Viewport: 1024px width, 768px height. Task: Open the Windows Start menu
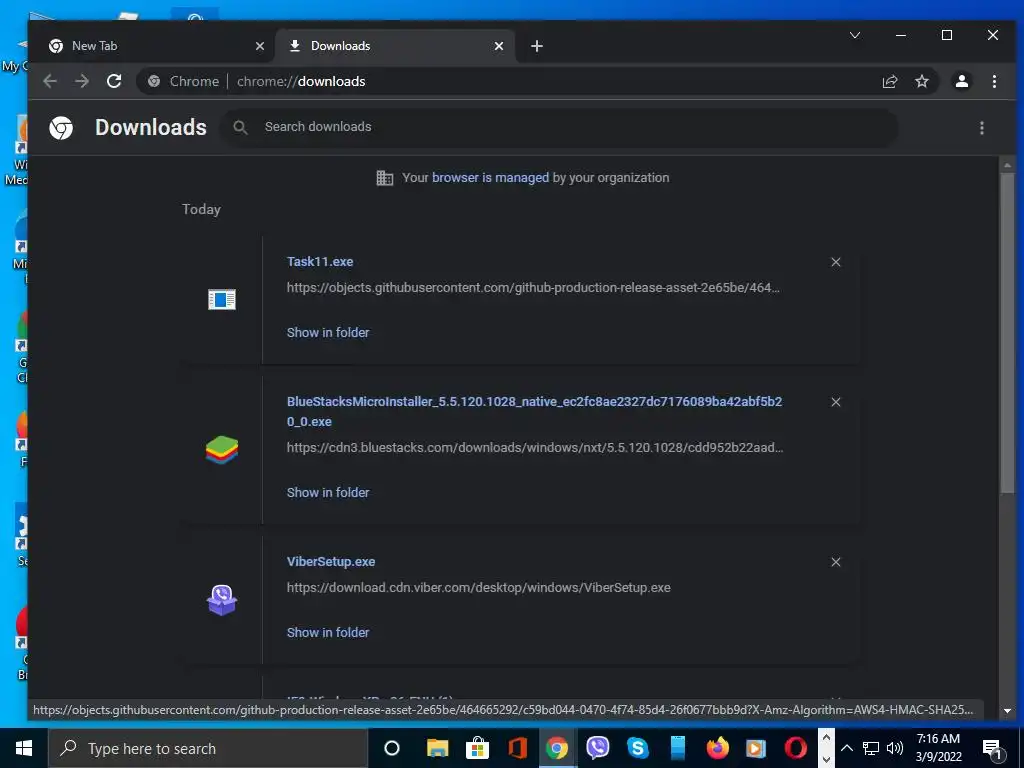coord(24,748)
